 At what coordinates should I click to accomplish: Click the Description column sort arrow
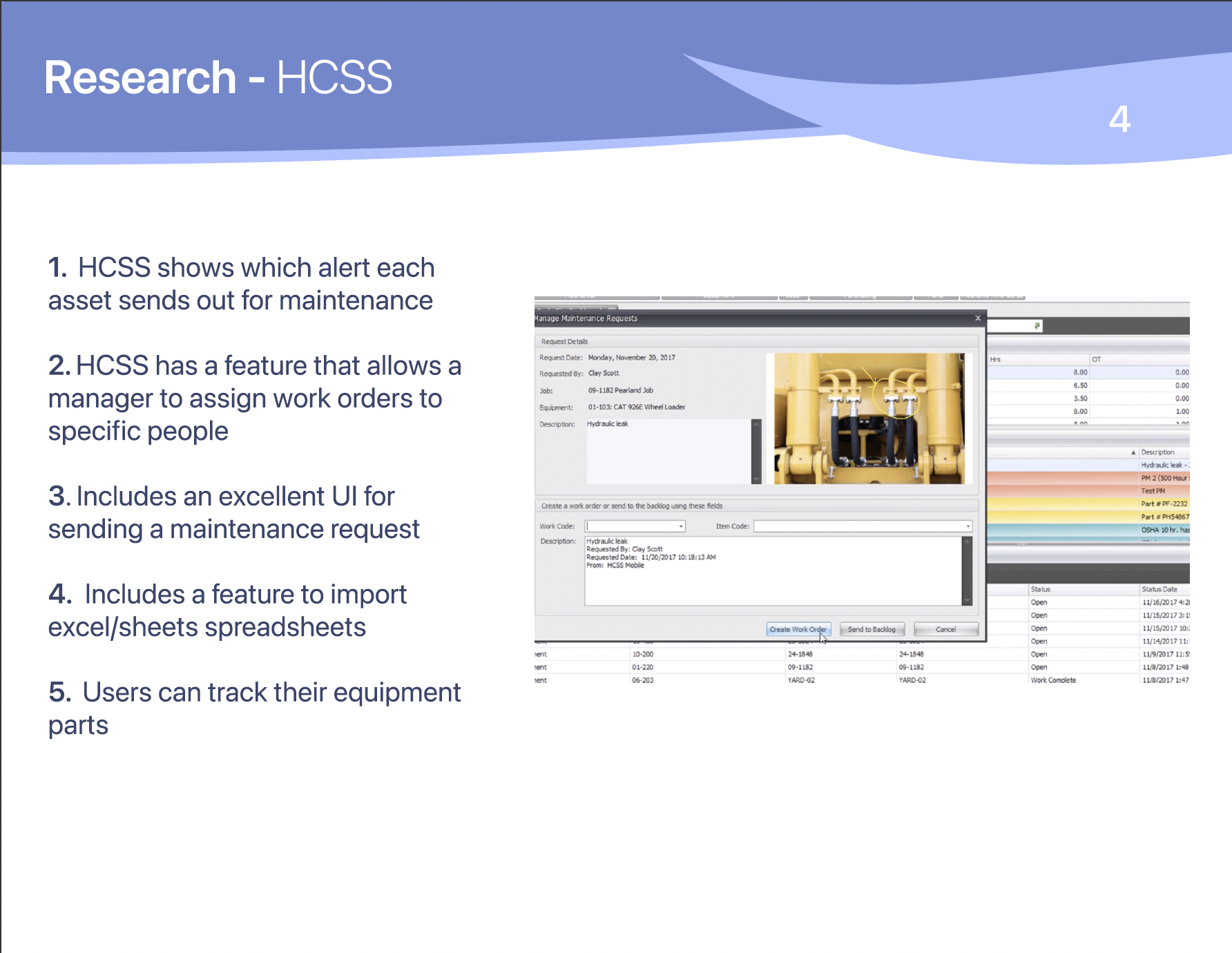(x=1133, y=452)
